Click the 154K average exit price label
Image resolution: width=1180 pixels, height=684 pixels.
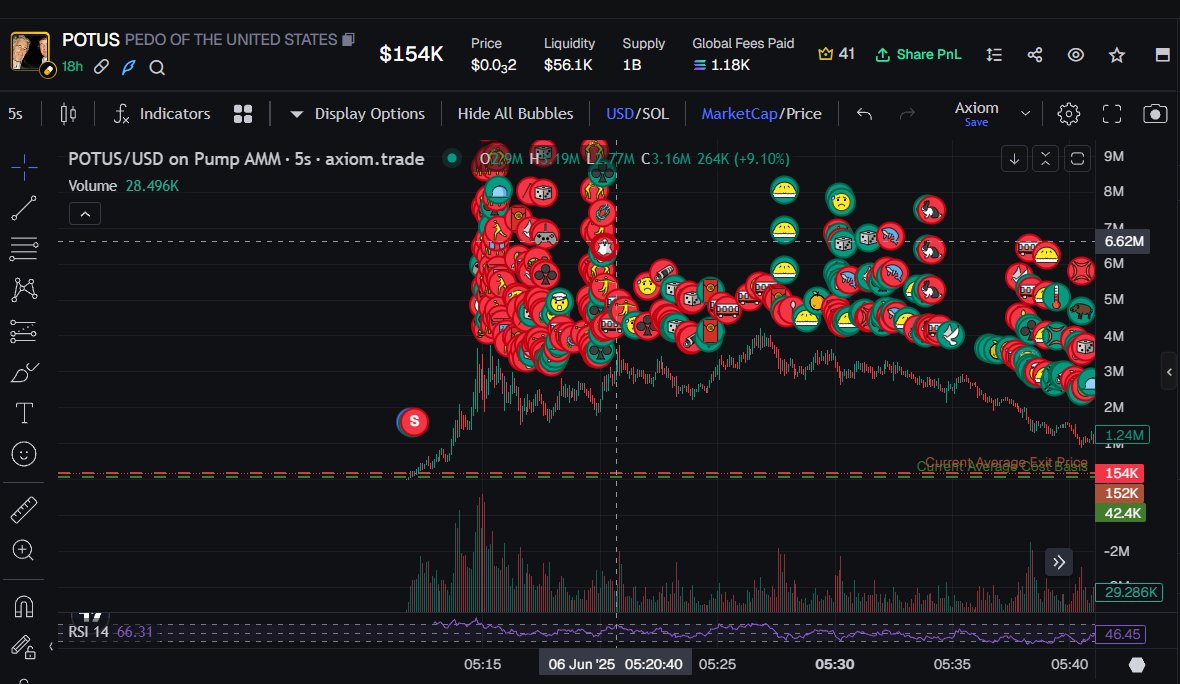coord(1121,473)
